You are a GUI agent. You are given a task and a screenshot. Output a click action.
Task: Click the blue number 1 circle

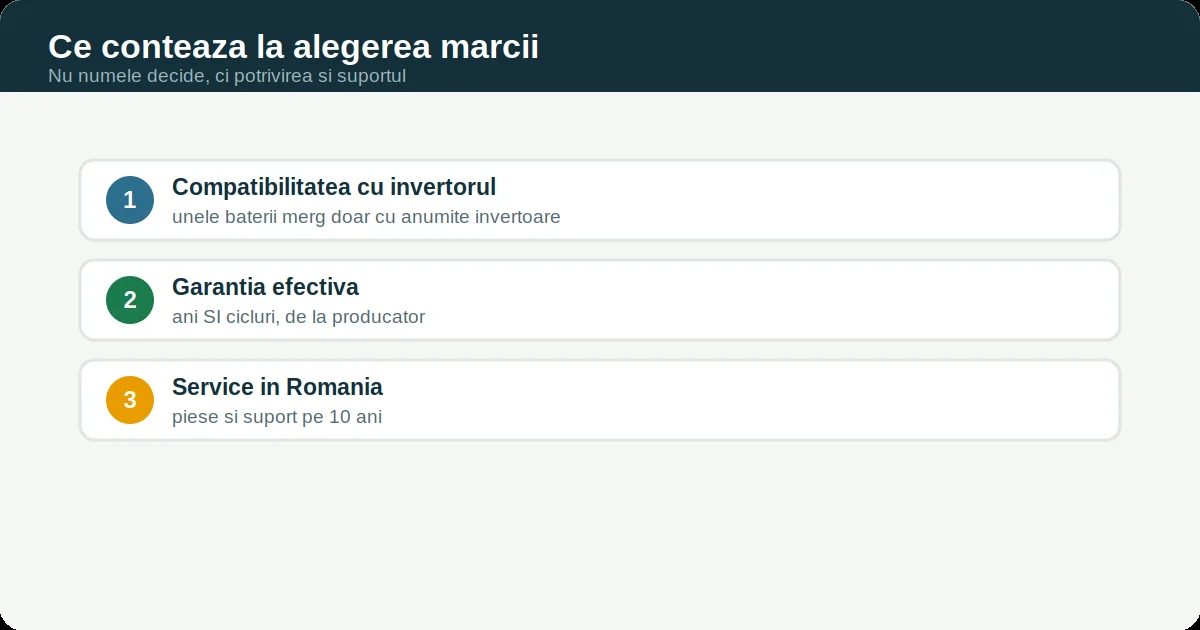point(130,200)
